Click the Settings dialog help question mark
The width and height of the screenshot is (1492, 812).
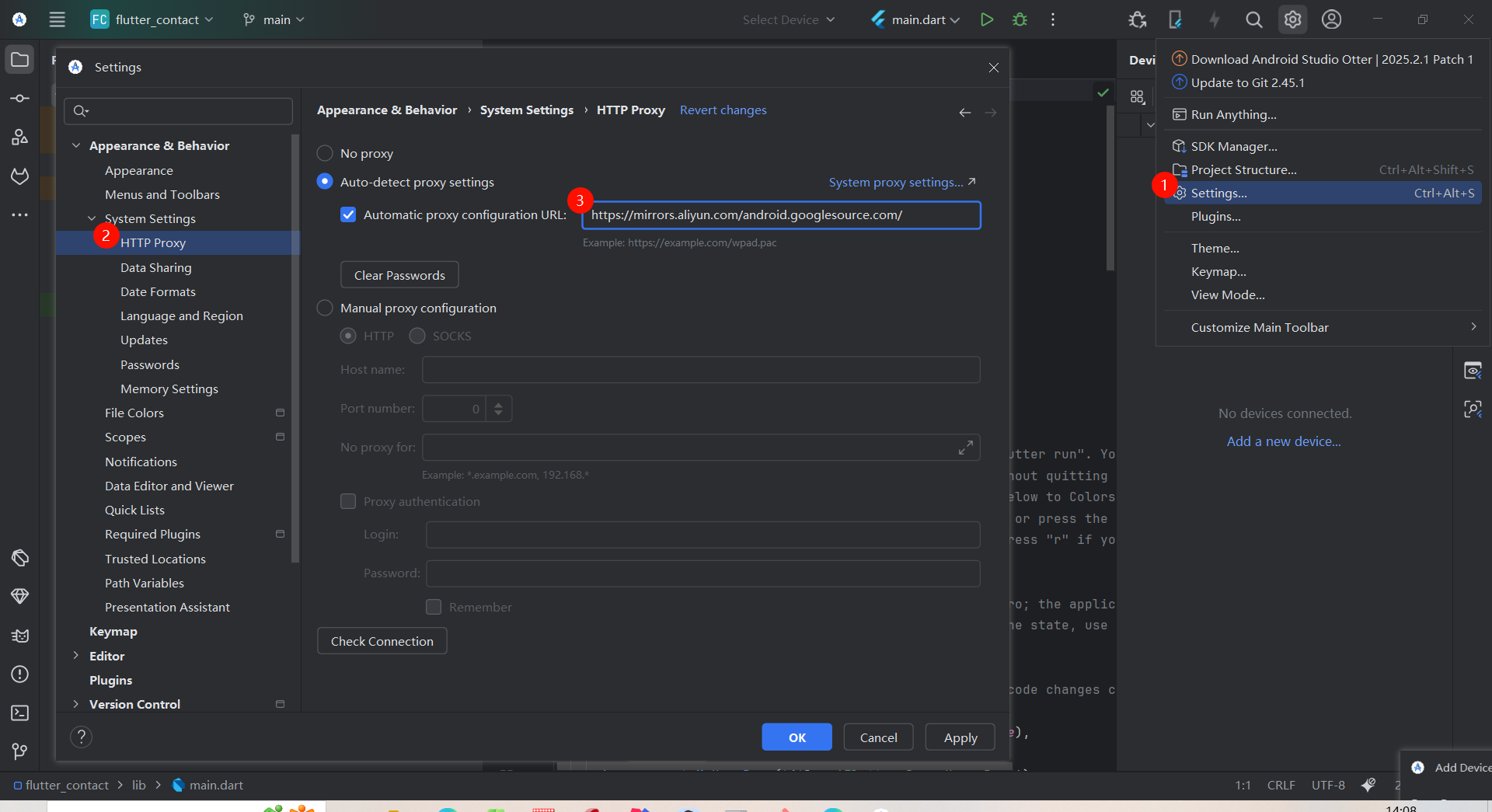point(81,737)
